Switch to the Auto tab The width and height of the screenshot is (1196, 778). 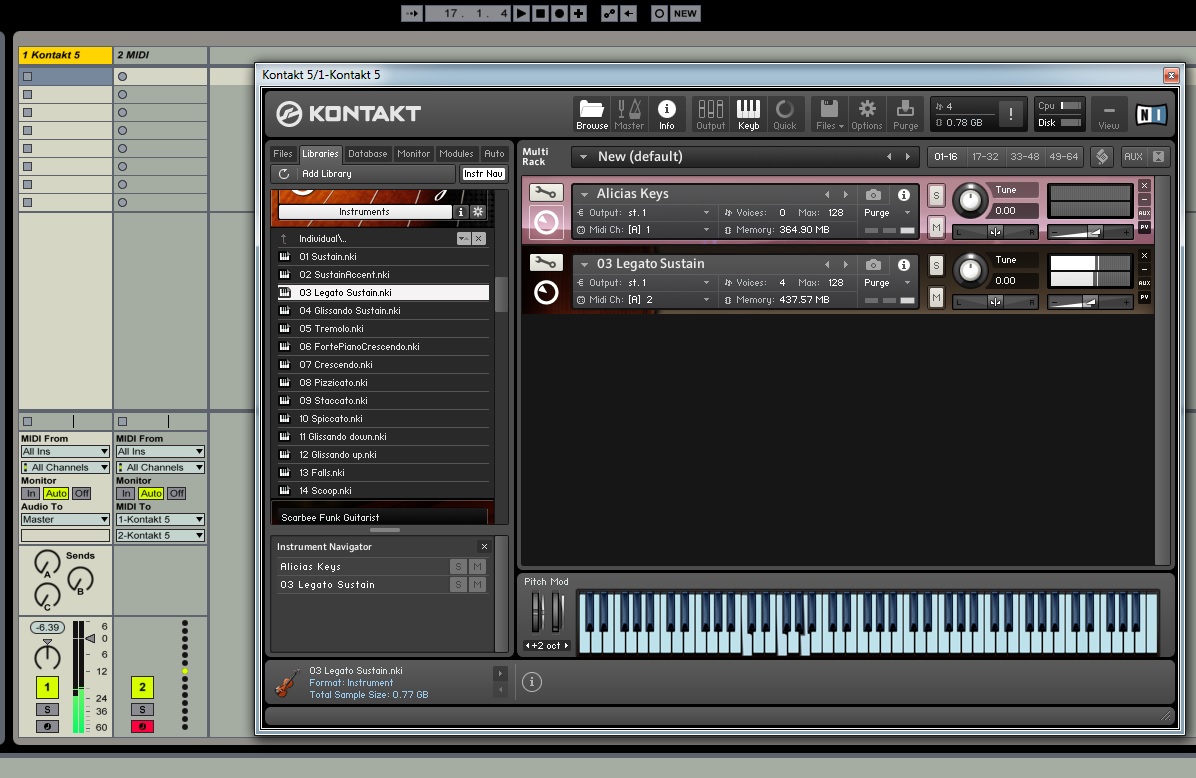point(494,154)
